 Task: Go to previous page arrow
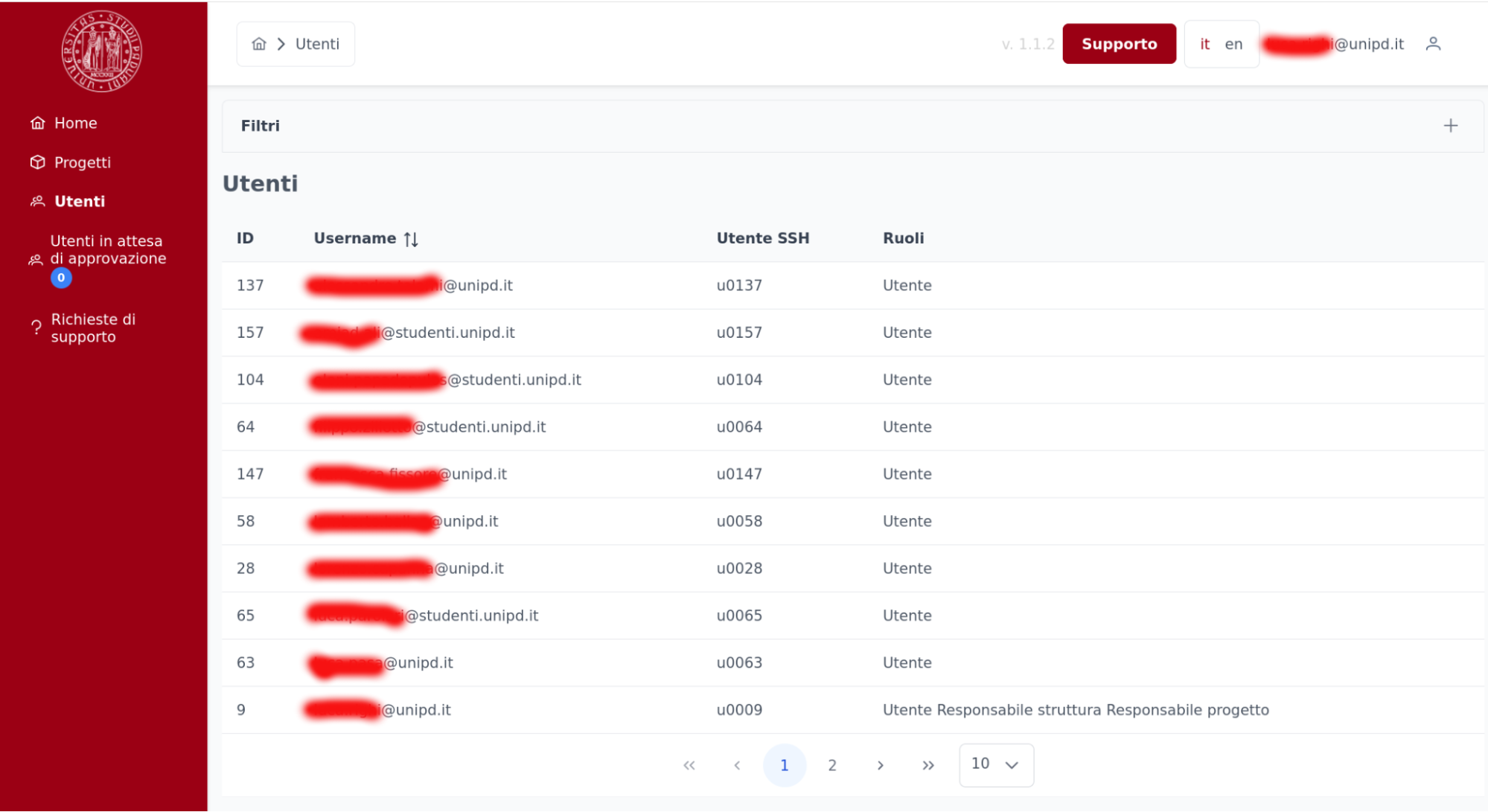pos(736,765)
